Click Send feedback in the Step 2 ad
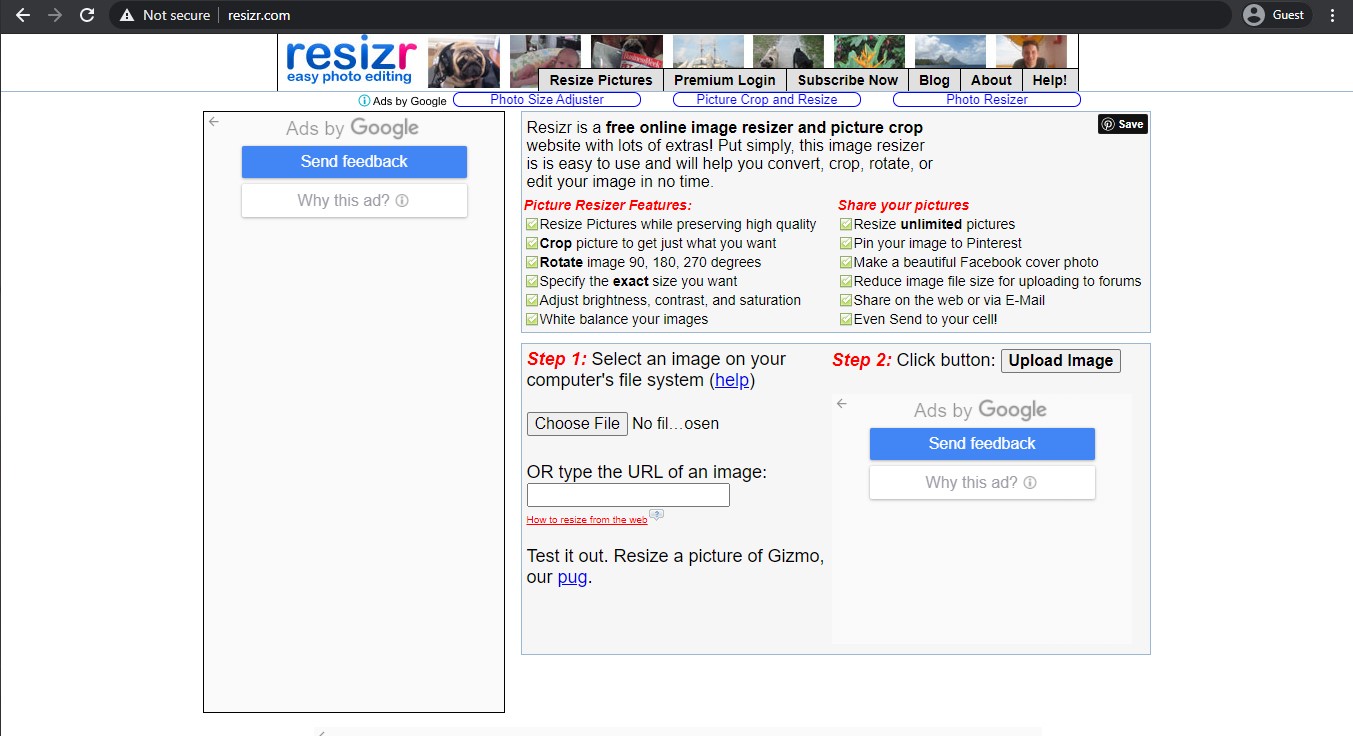The image size is (1353, 736). click(982, 444)
